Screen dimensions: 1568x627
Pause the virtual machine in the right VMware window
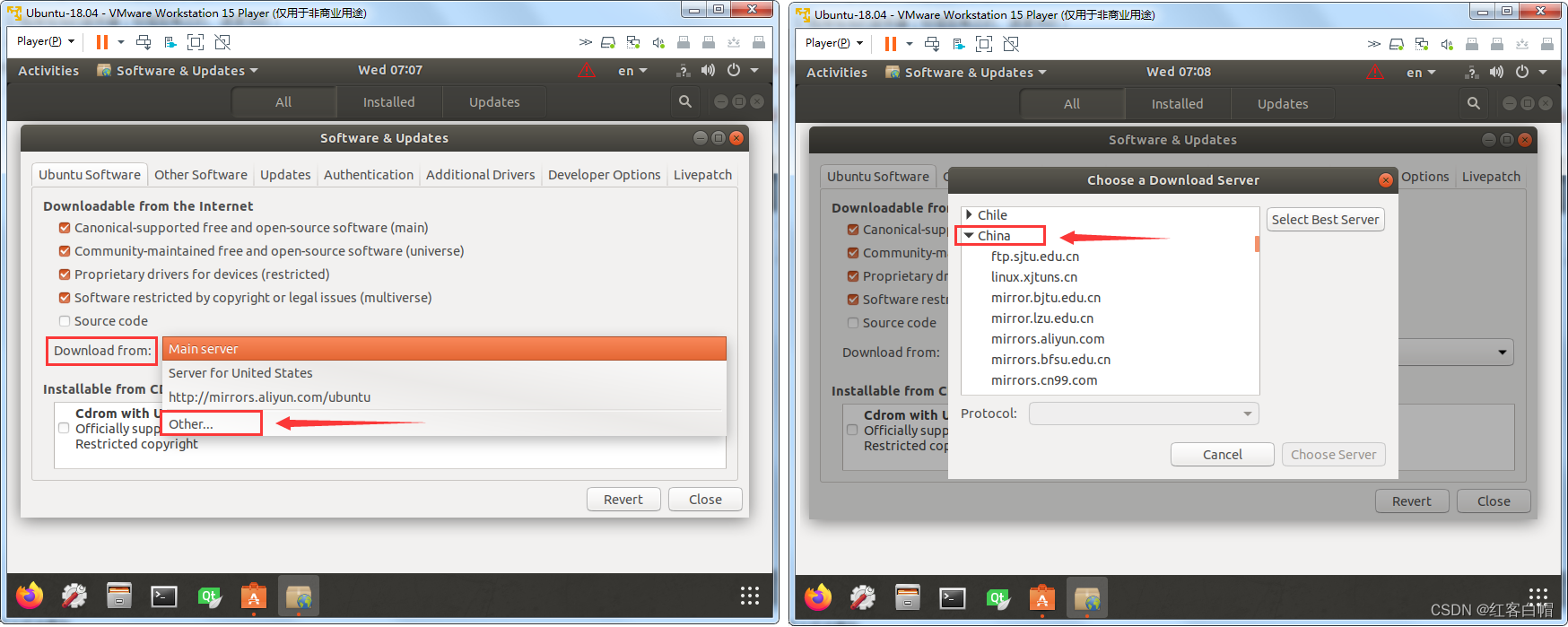[891, 44]
